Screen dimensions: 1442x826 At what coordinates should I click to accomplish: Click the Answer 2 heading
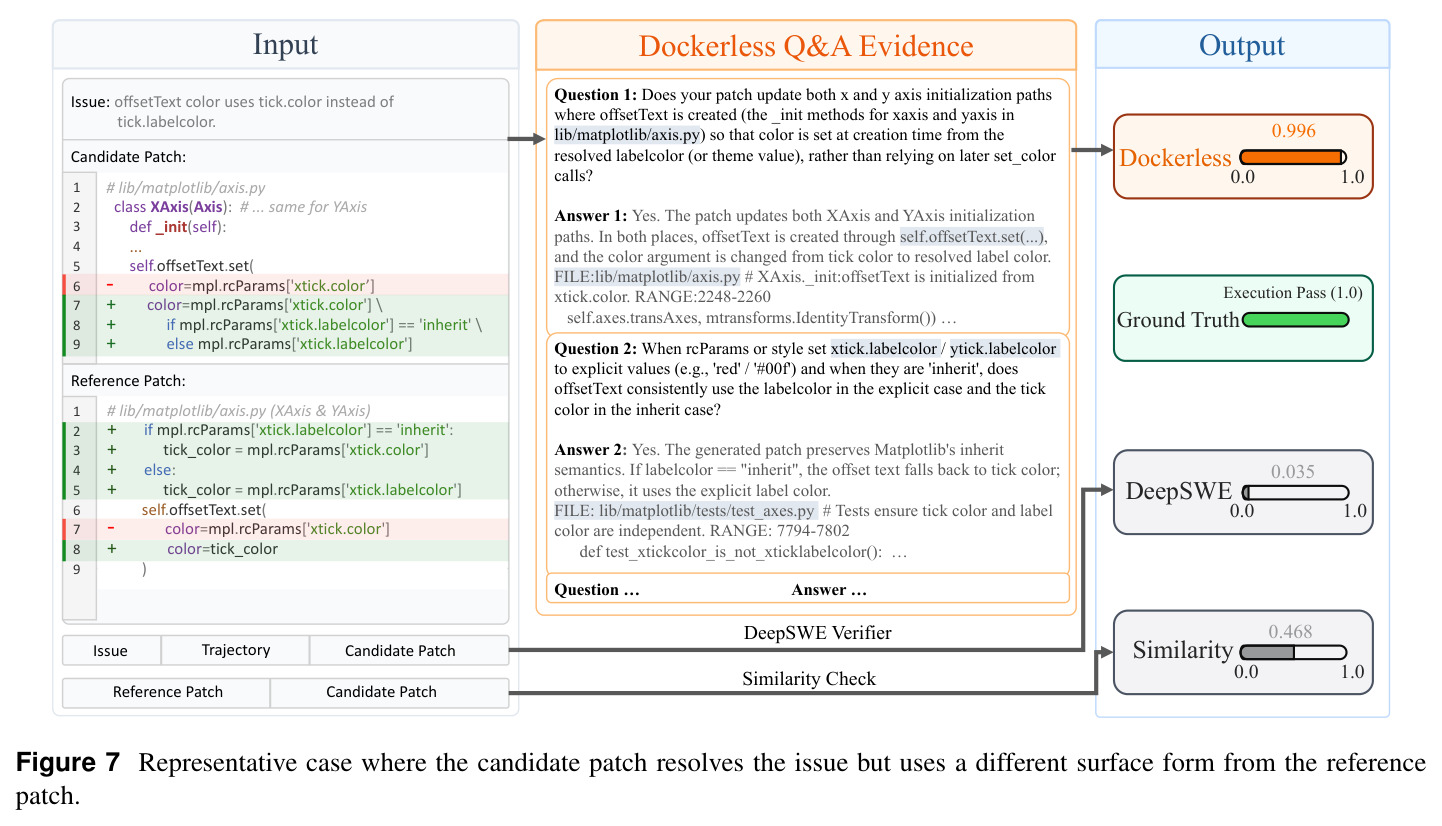(x=590, y=450)
